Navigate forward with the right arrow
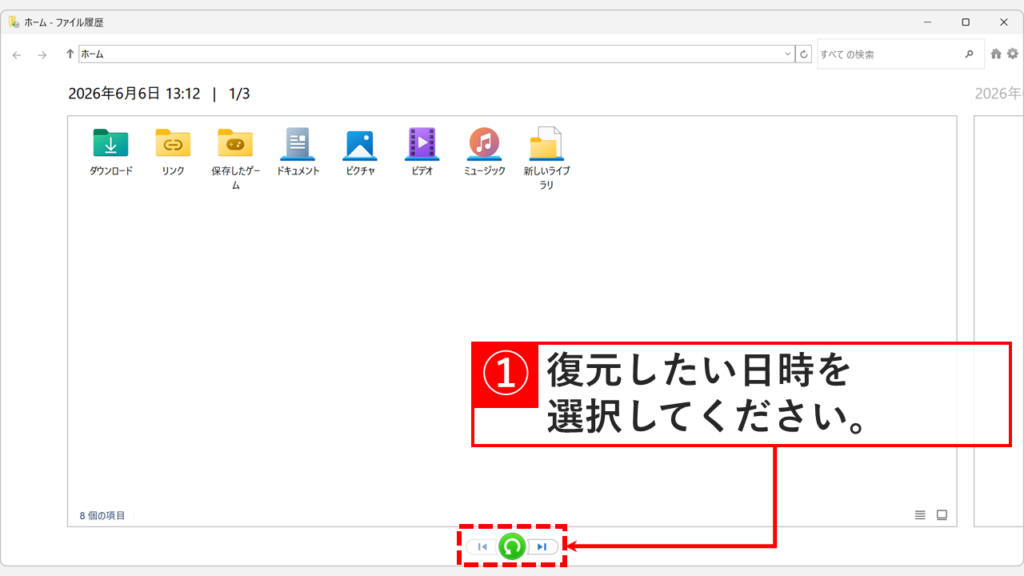The height and width of the screenshot is (576, 1024). [x=42, y=55]
